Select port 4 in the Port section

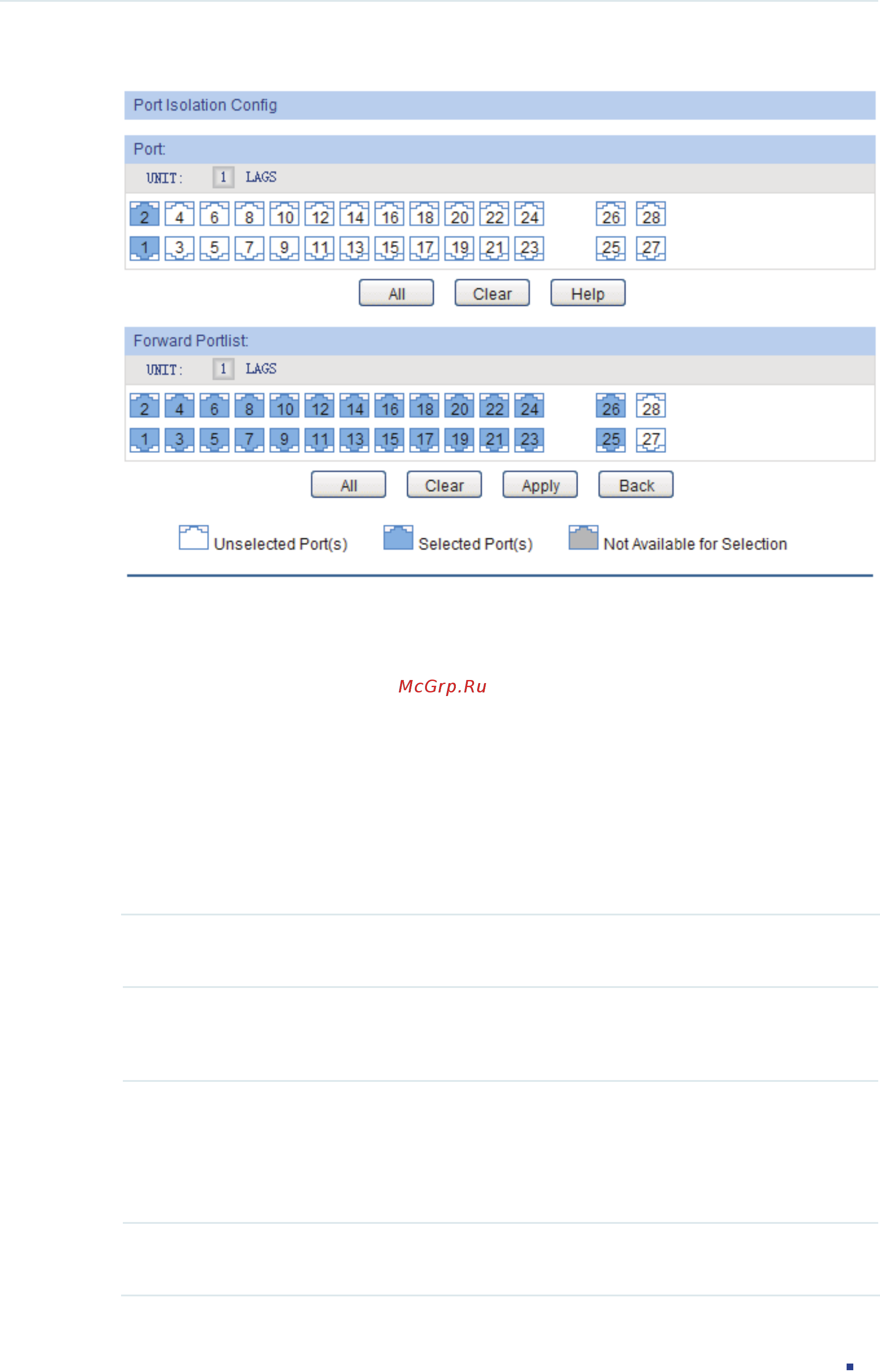tap(179, 214)
